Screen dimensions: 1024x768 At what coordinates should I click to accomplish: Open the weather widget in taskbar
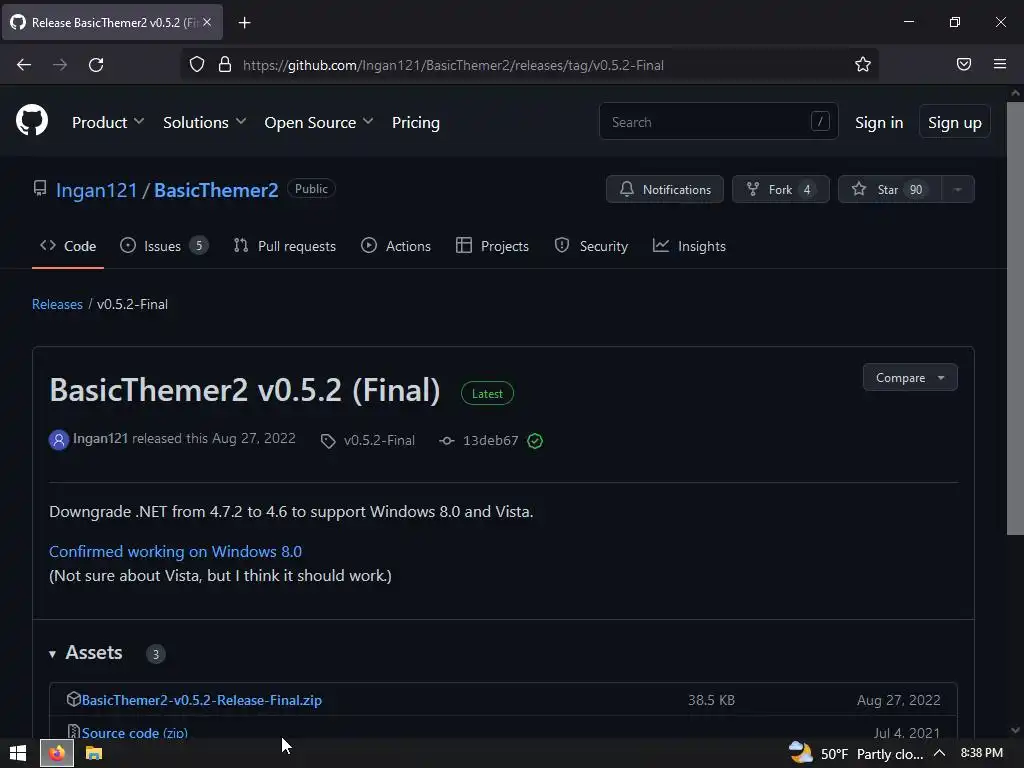tap(856, 754)
